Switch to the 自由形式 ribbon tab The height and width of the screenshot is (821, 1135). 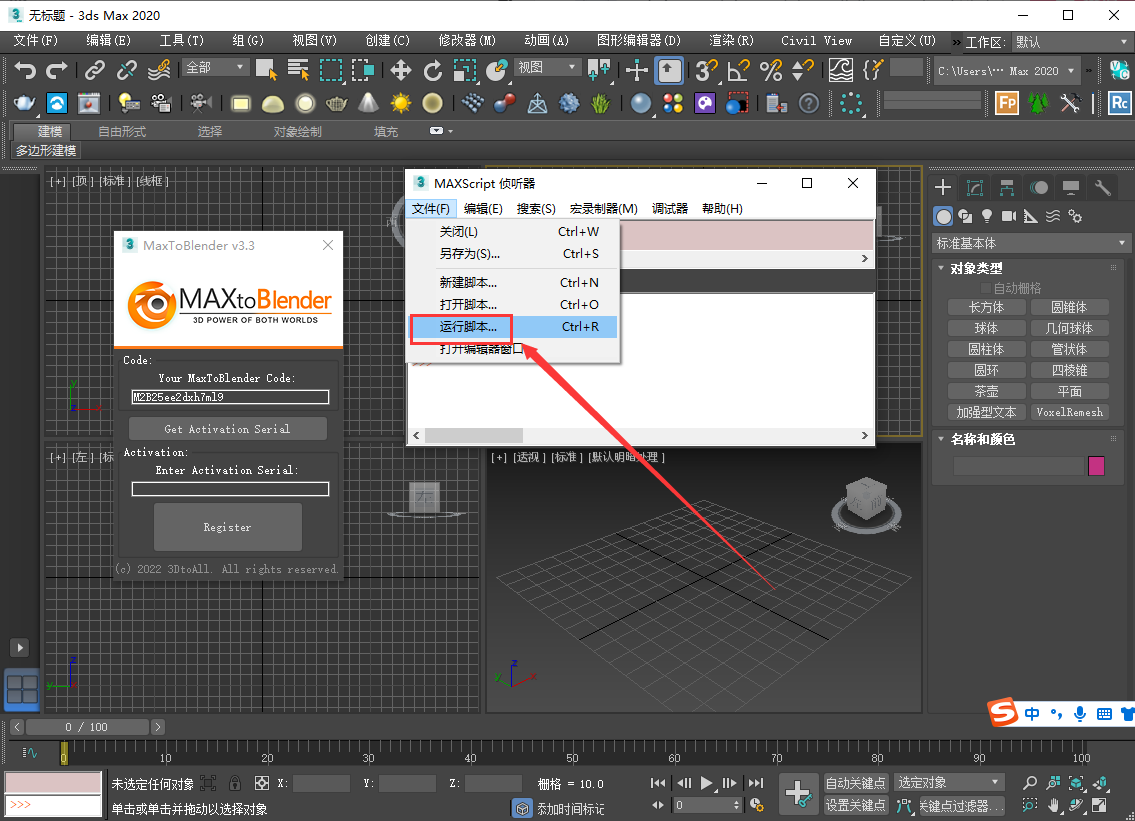point(122,131)
